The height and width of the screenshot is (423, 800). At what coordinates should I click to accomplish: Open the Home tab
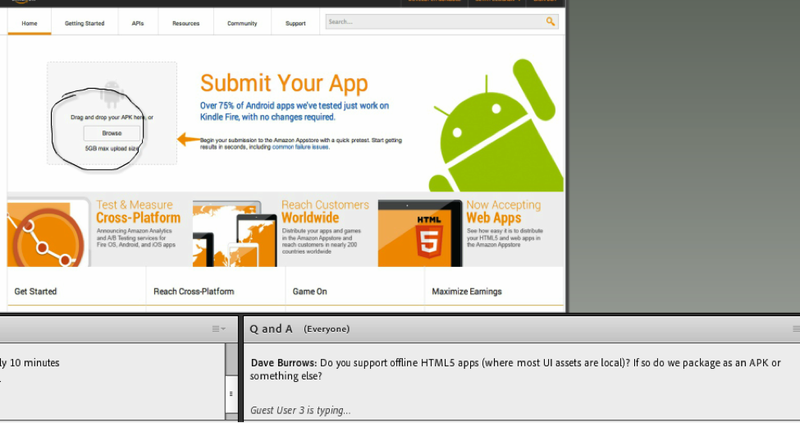pos(29,23)
